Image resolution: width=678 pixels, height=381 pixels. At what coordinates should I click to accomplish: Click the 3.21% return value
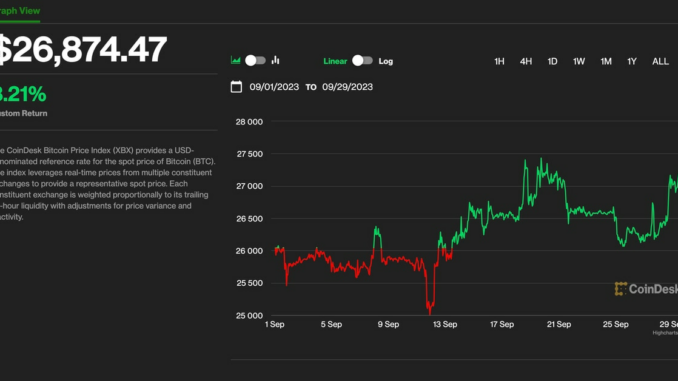23,94
